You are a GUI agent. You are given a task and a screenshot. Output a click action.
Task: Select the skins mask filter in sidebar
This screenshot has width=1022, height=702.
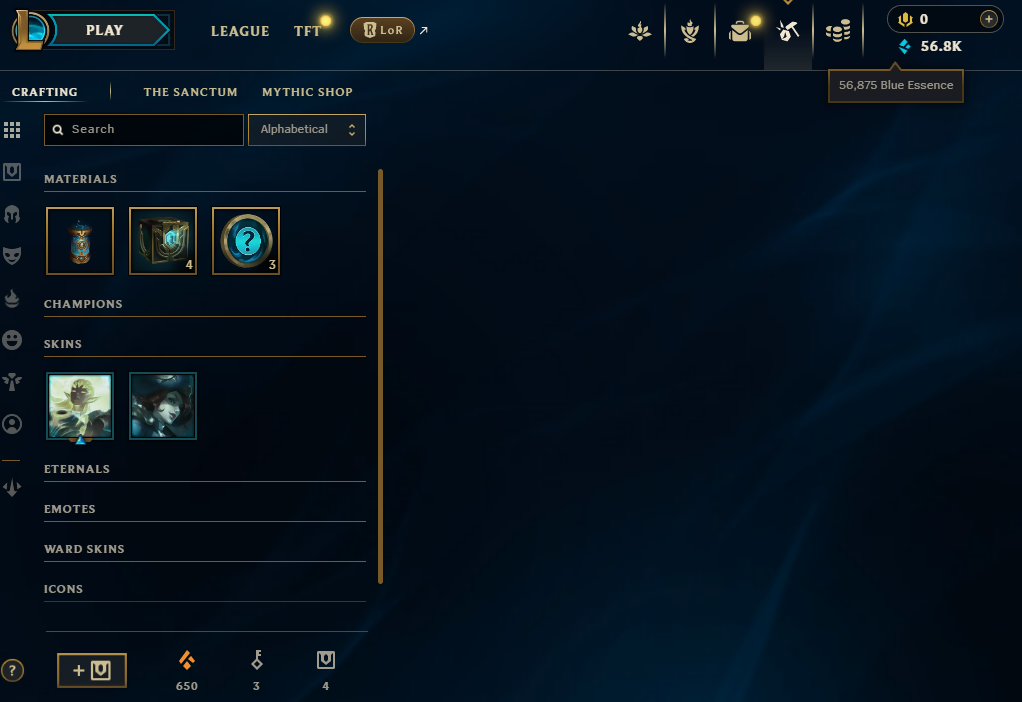point(12,256)
